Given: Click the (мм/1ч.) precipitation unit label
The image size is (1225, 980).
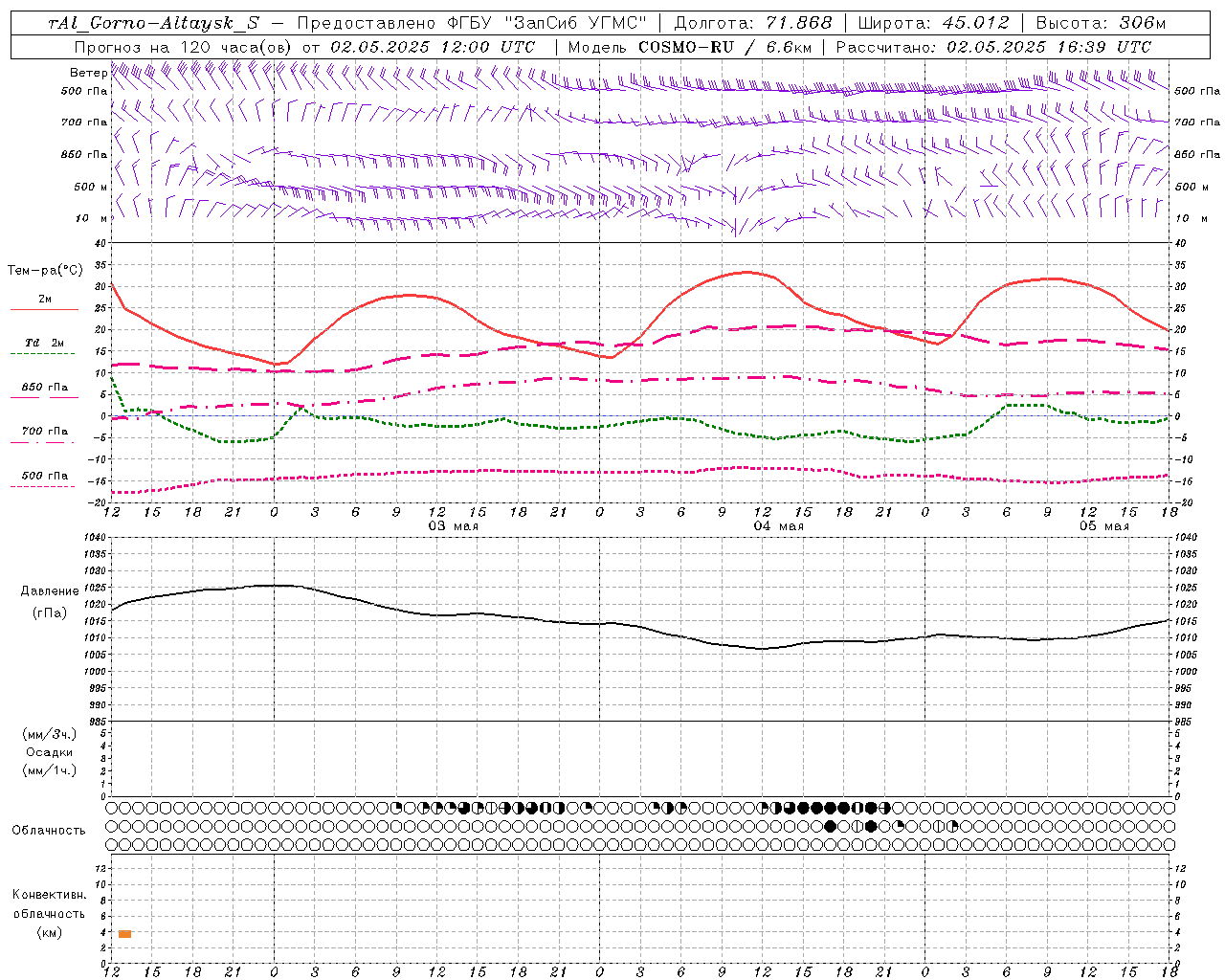Looking at the screenshot, I should pyautogui.click(x=50, y=770).
